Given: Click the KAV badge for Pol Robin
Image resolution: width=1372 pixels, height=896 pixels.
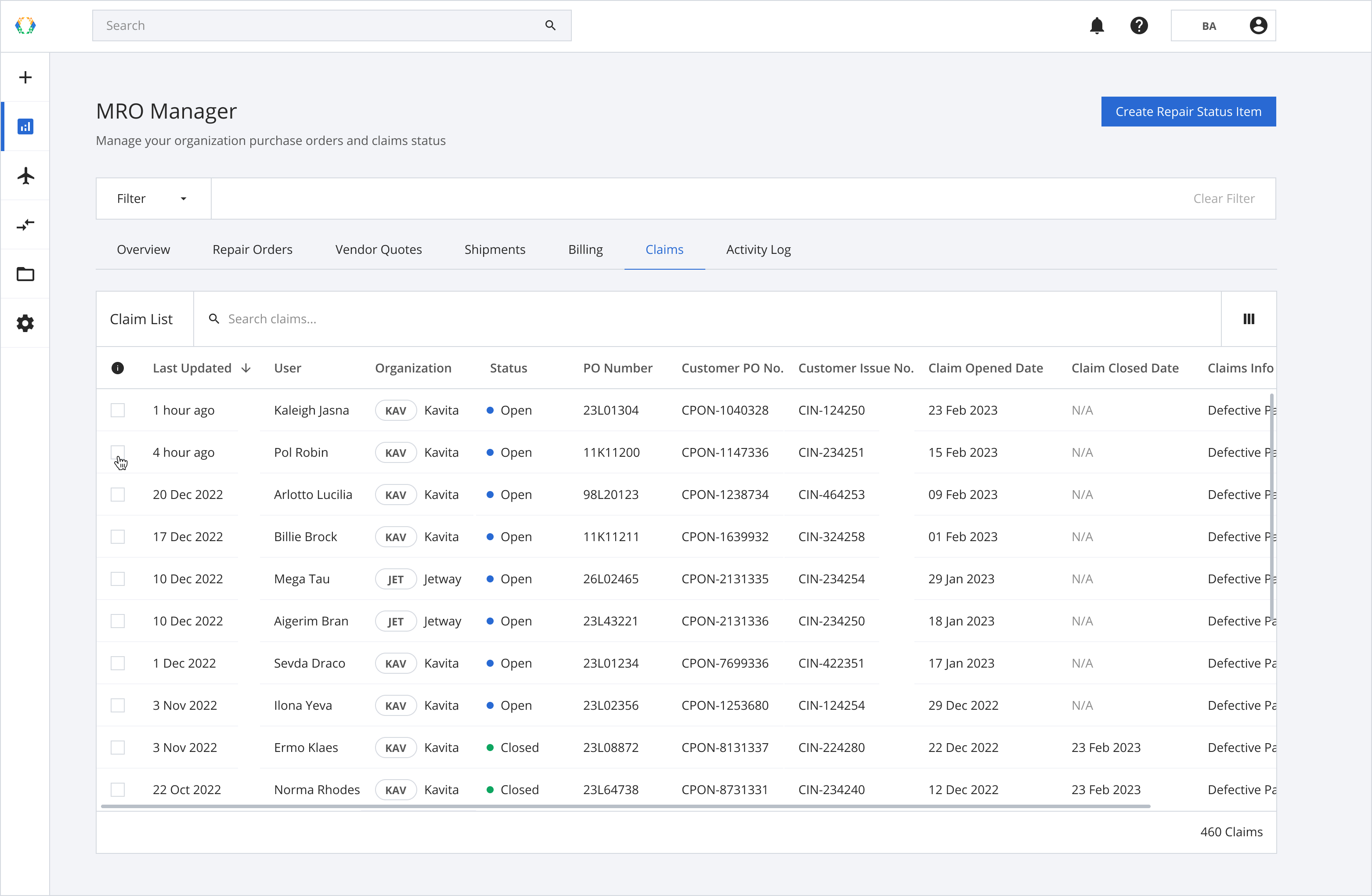Looking at the screenshot, I should pyautogui.click(x=395, y=453).
